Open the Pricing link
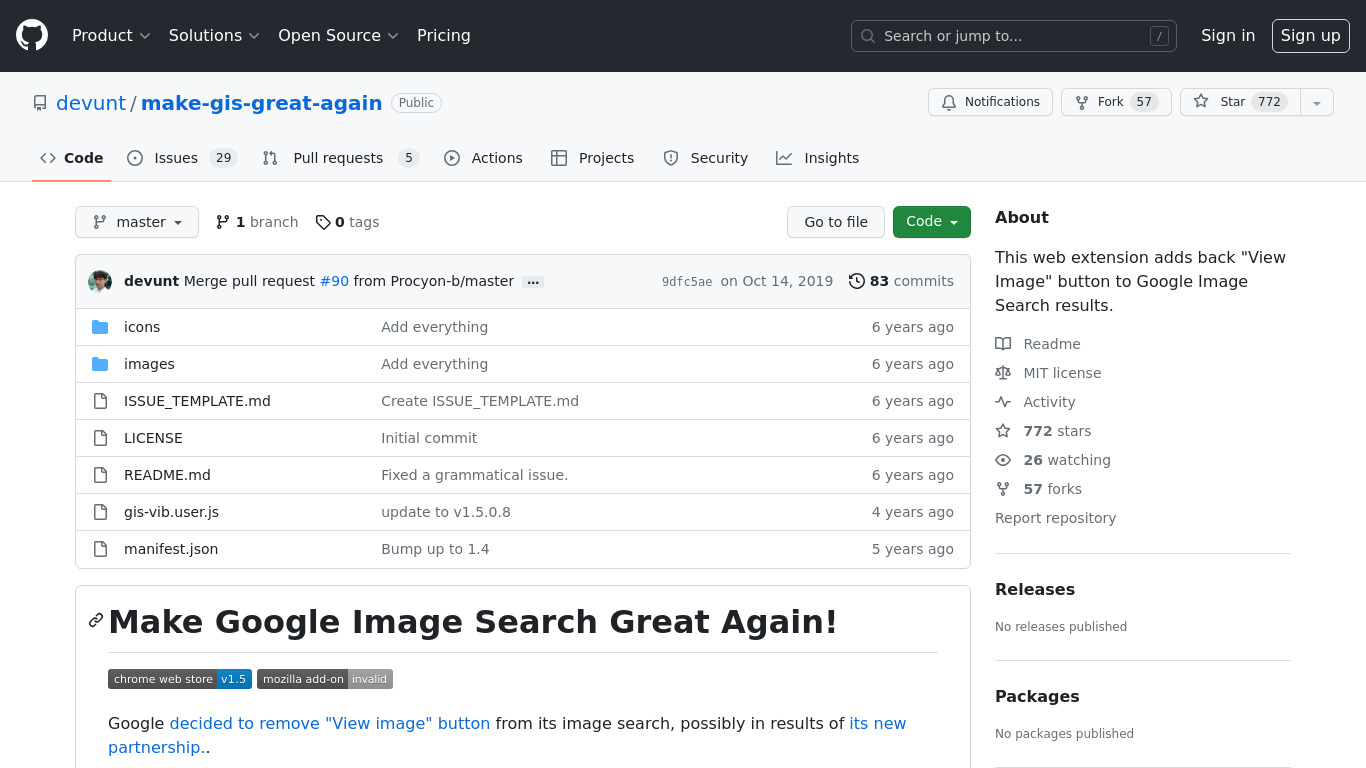 coord(444,36)
